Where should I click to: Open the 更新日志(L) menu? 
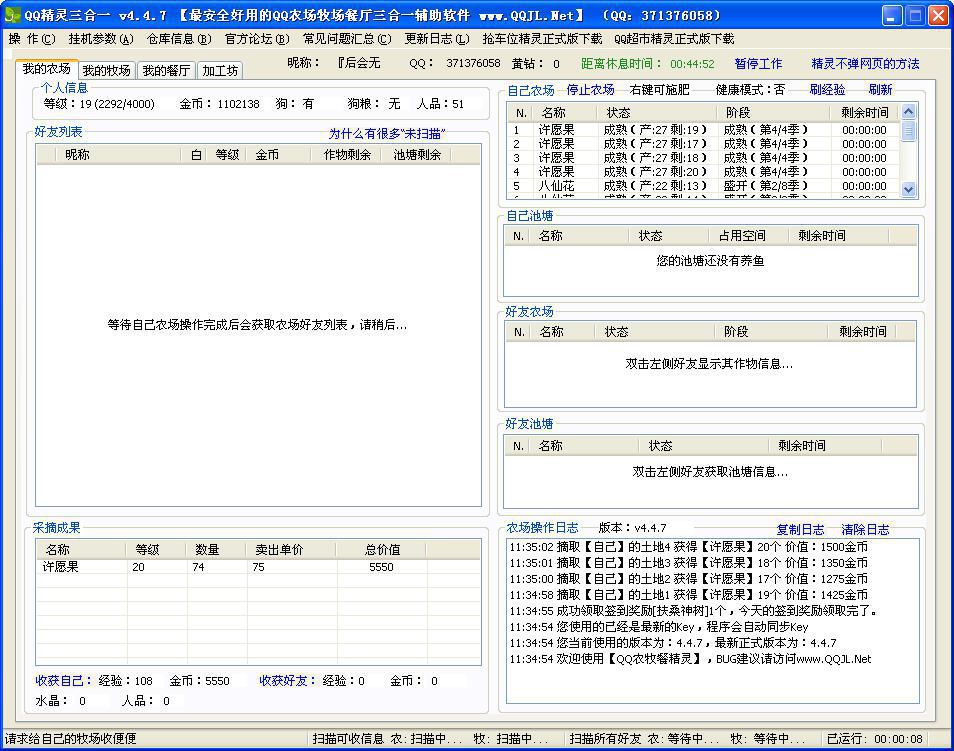(x=437, y=39)
